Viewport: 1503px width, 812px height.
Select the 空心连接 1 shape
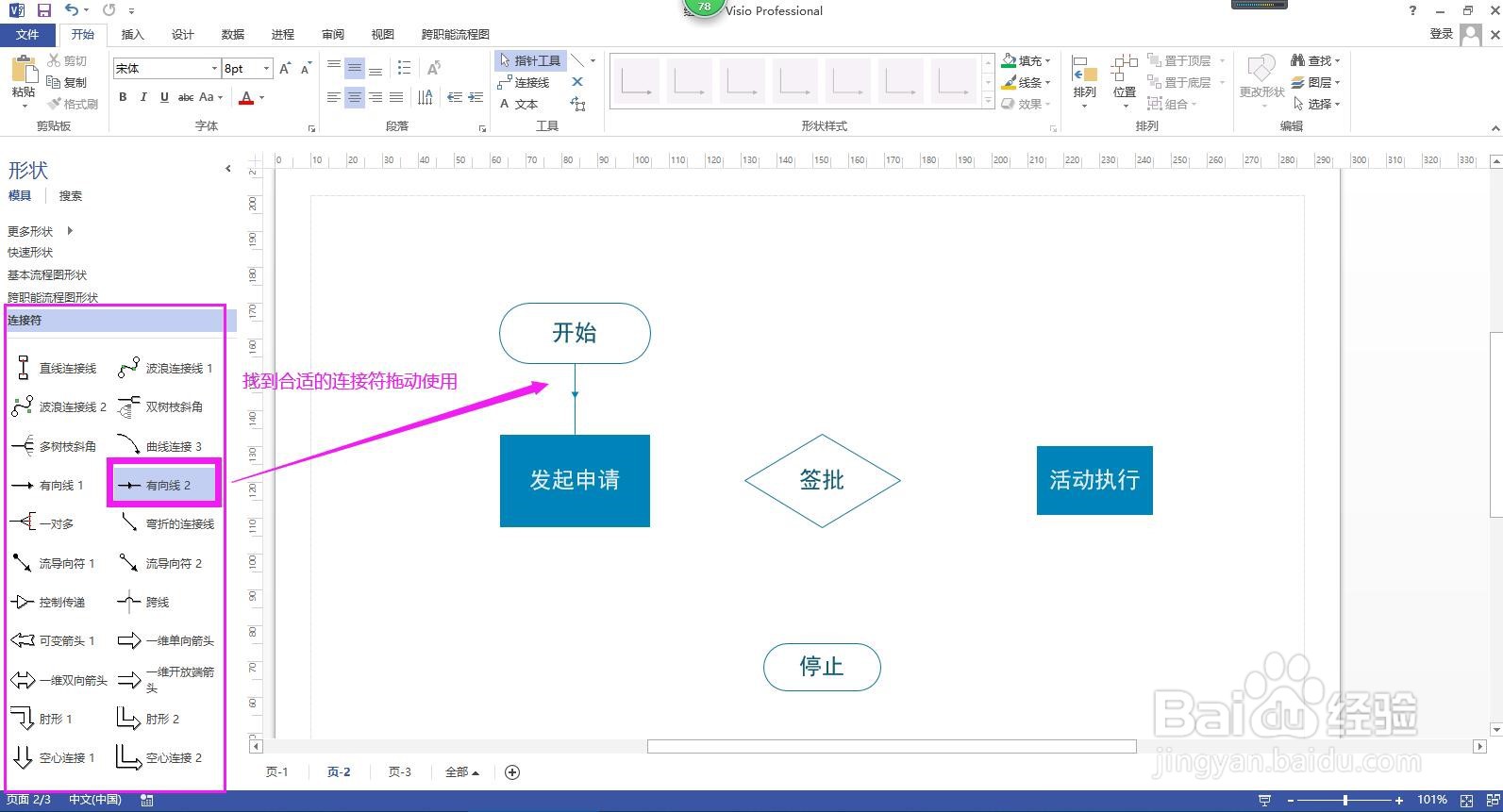[x=53, y=757]
